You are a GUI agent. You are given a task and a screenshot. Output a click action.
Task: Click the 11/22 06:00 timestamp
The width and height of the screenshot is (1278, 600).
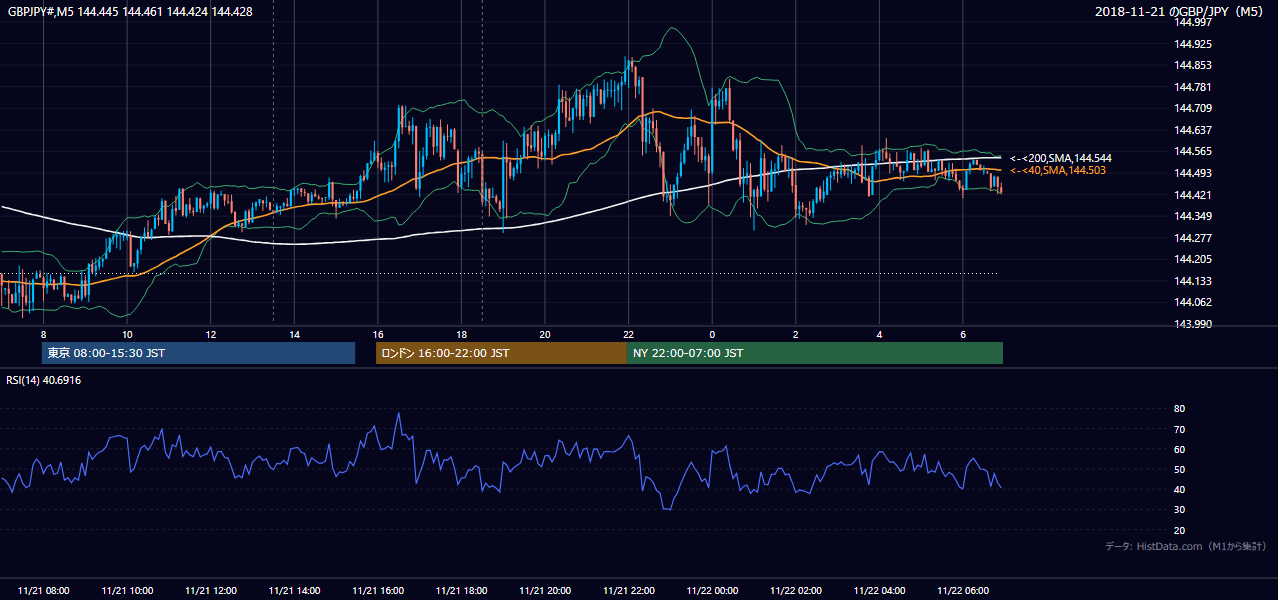963,591
